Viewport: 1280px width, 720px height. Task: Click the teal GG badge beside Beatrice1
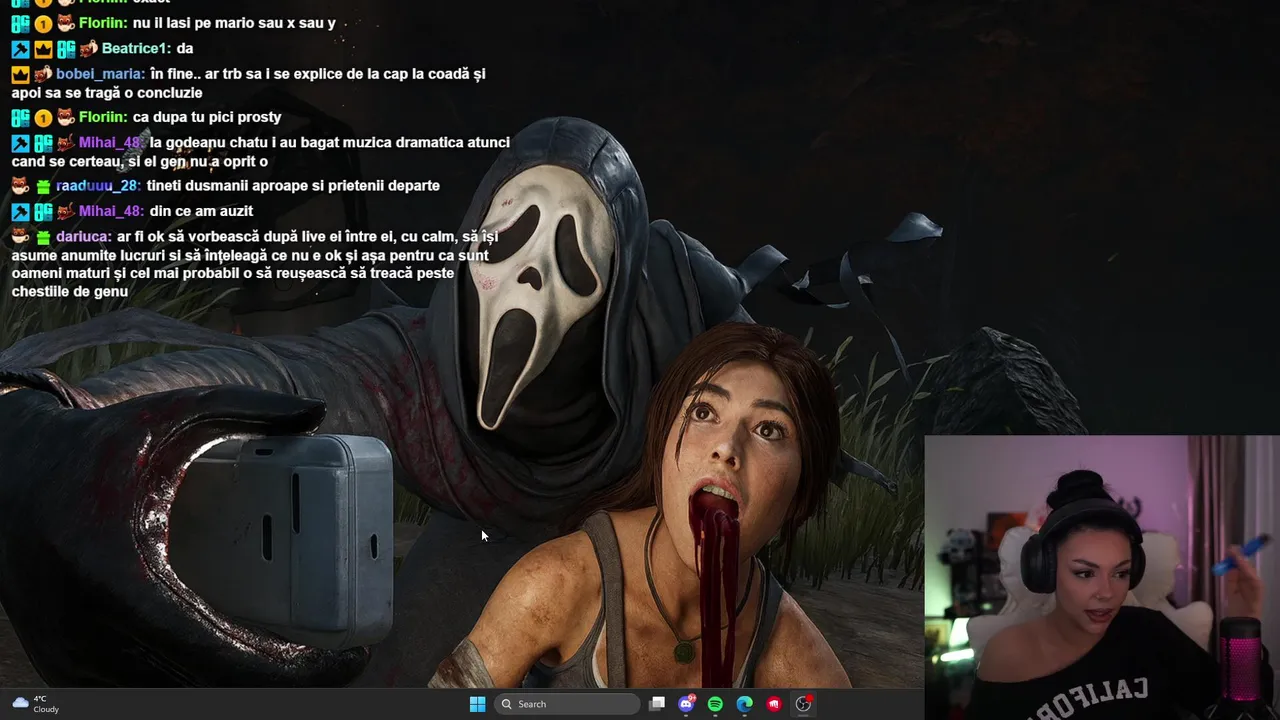pos(66,48)
